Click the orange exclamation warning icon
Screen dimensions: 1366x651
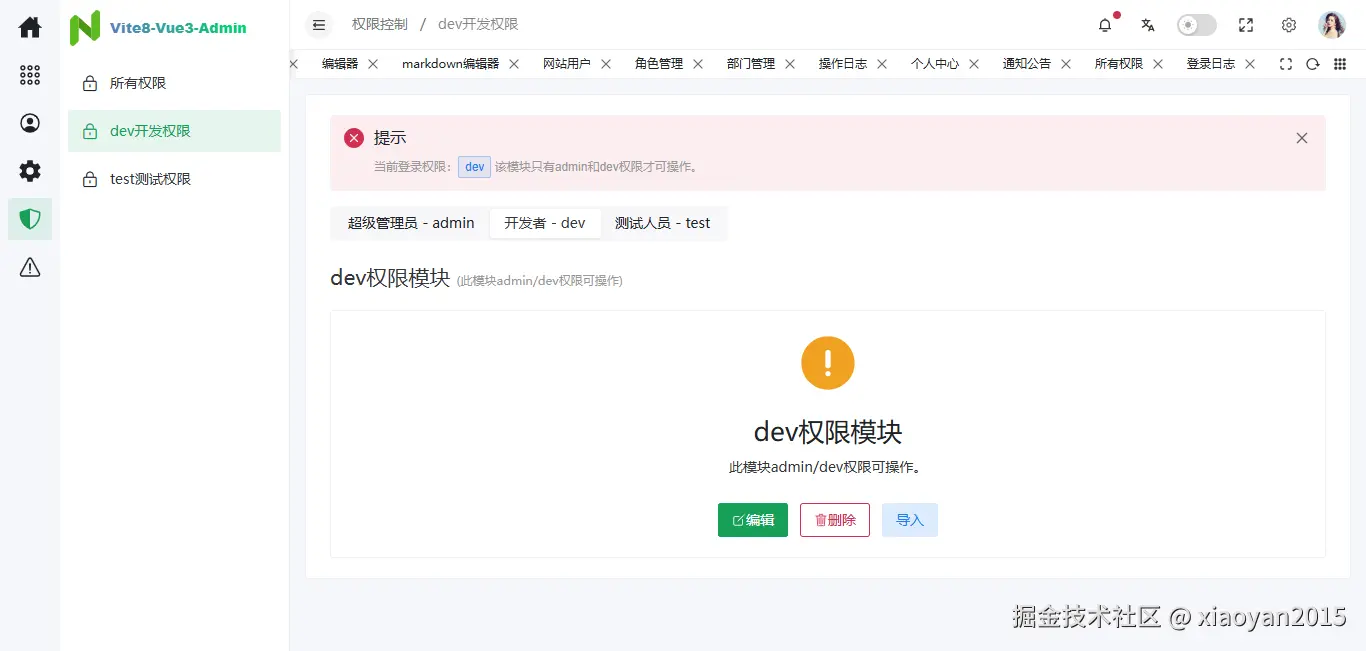[x=828, y=363]
